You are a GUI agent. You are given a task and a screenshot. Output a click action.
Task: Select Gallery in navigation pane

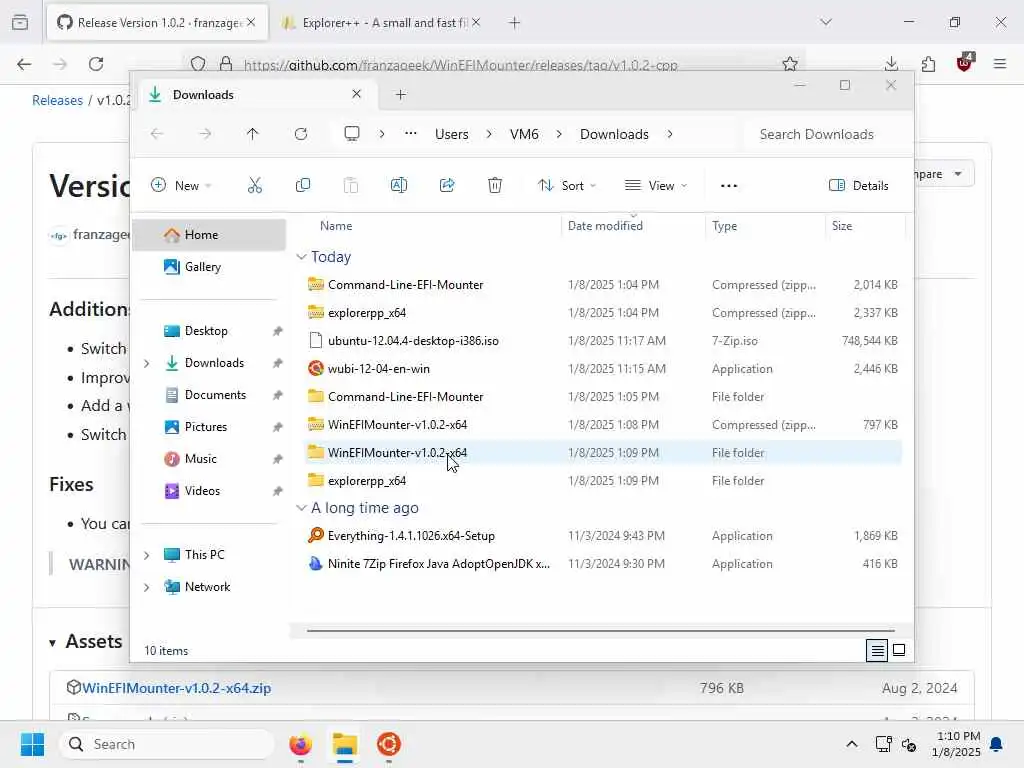click(x=209, y=267)
